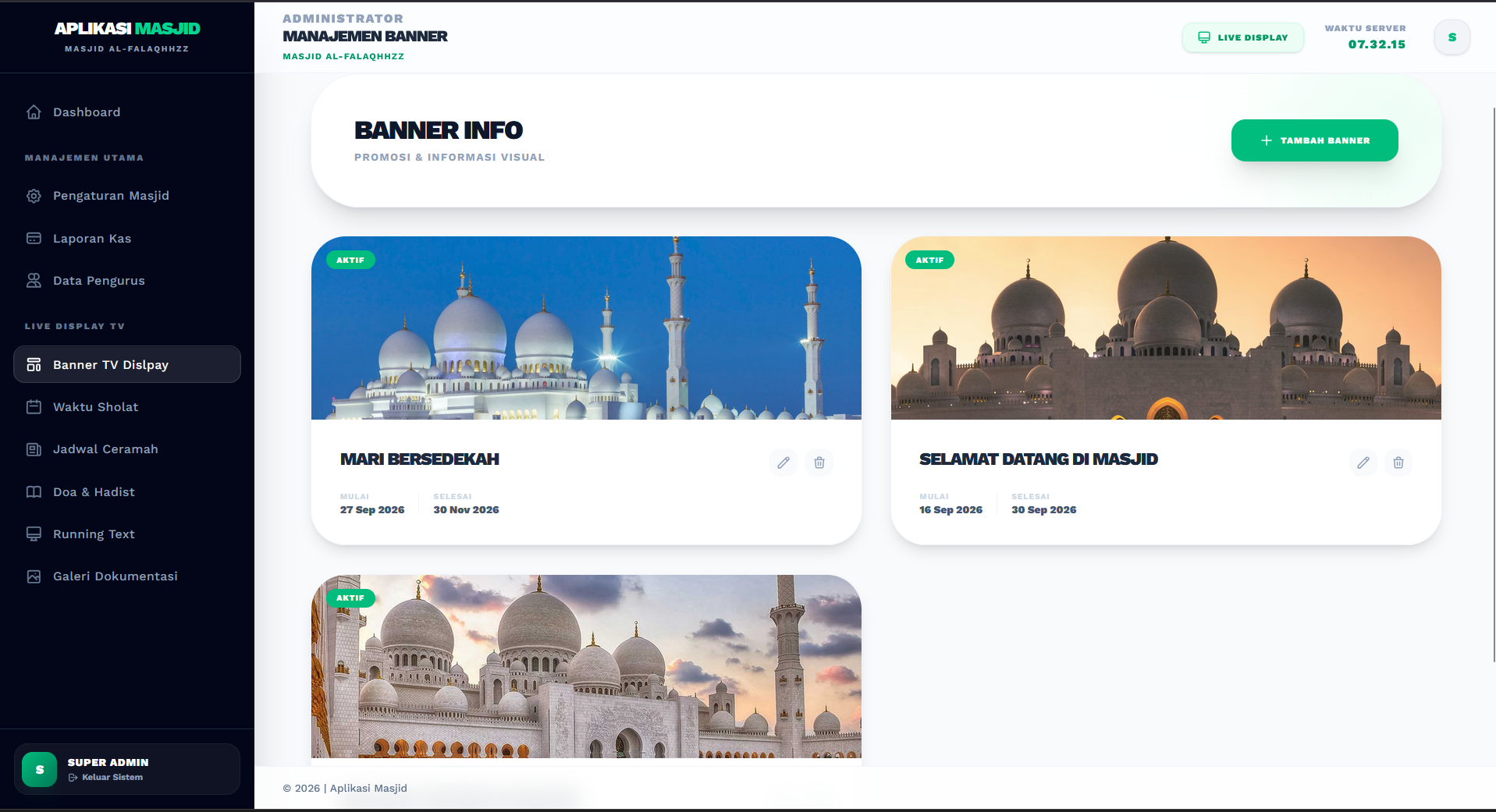Select Banner TV Dislpay menu entry
1496x812 pixels.
pos(127,364)
